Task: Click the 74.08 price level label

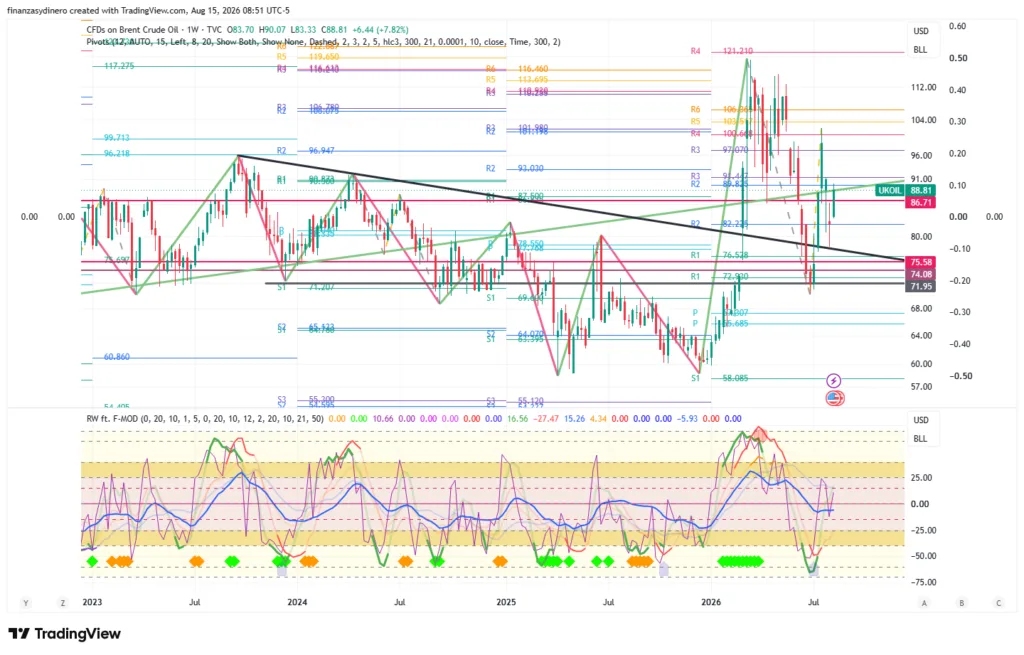Action: (921, 274)
